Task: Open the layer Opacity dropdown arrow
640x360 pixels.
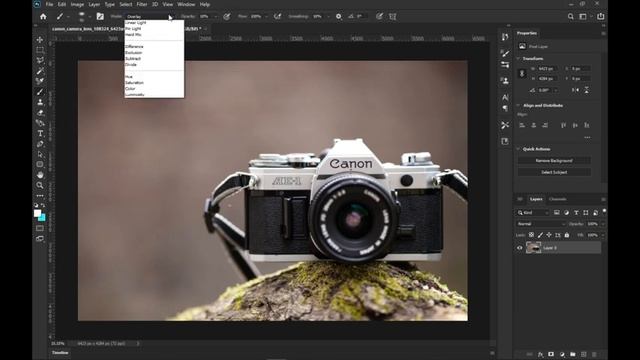Action: click(x=603, y=224)
